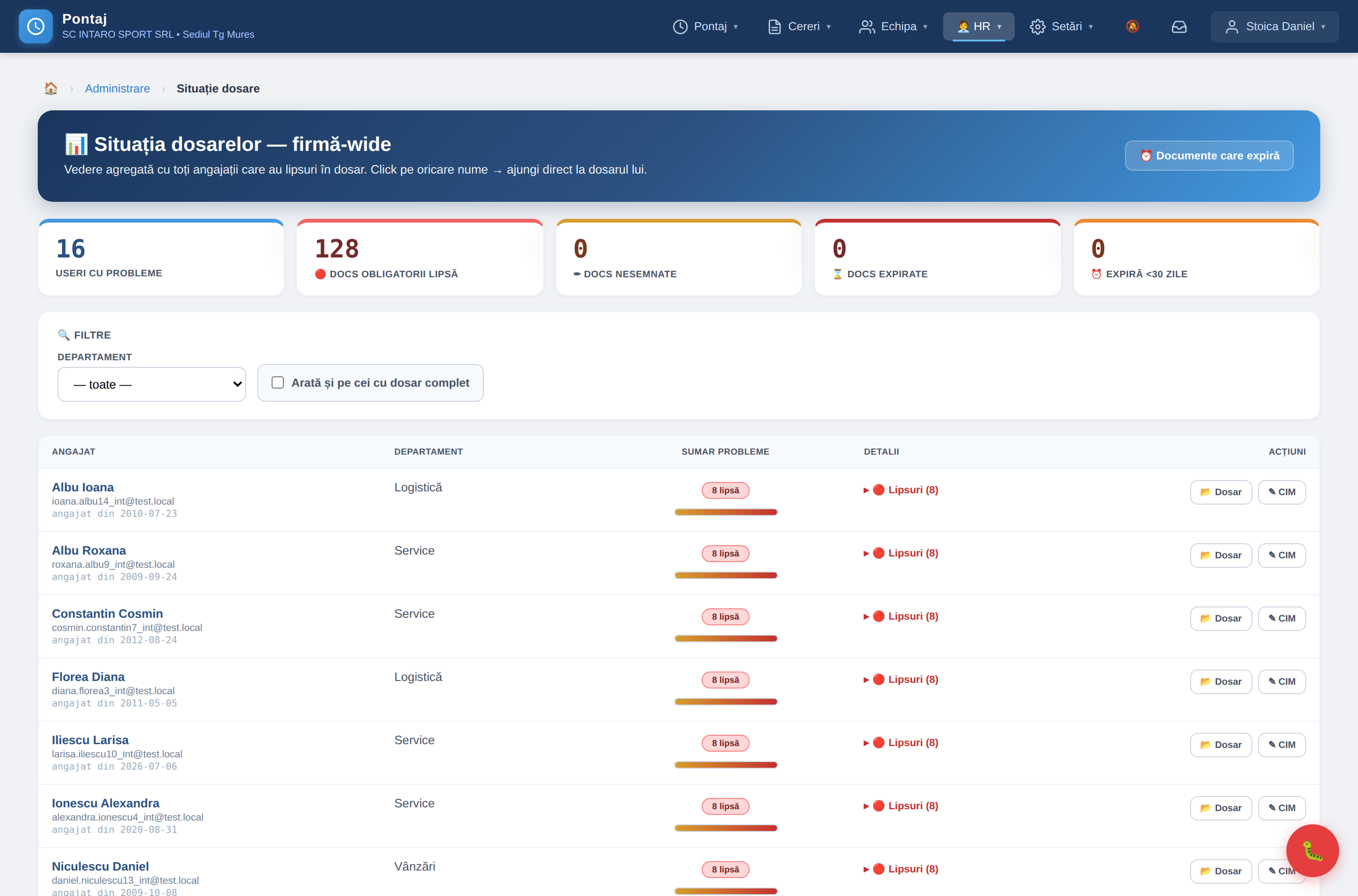Expand Lipsuri (8) details for Albu Ioana
Screen dimensions: 1358x896
[x=901, y=489]
